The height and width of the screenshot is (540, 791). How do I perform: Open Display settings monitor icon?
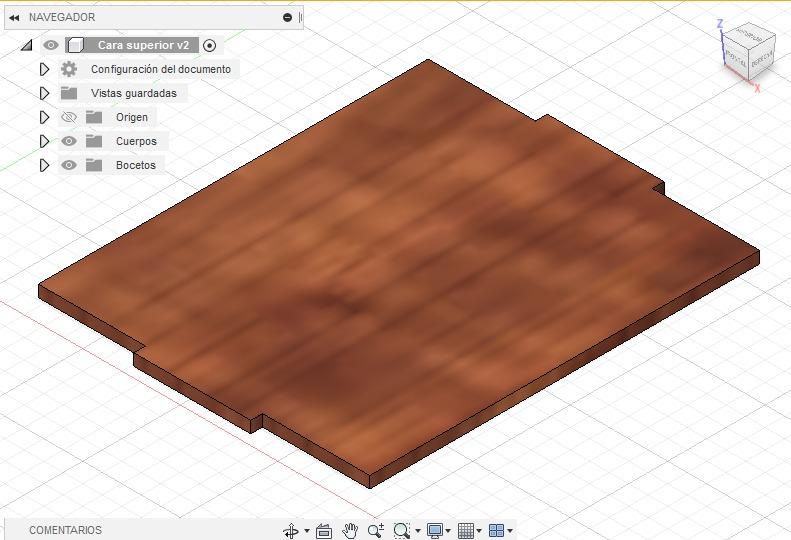coord(435,530)
